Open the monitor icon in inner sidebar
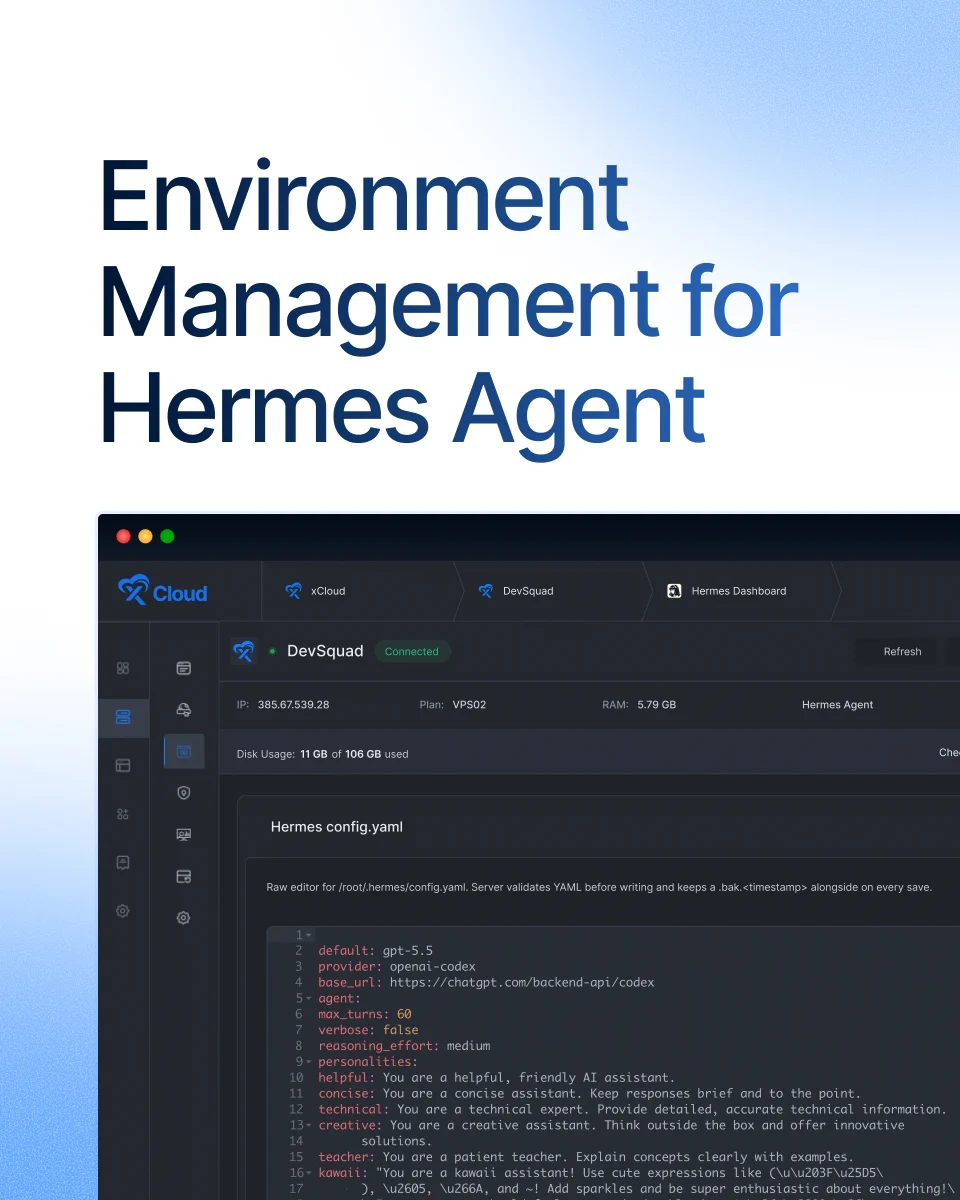 pyautogui.click(x=183, y=834)
